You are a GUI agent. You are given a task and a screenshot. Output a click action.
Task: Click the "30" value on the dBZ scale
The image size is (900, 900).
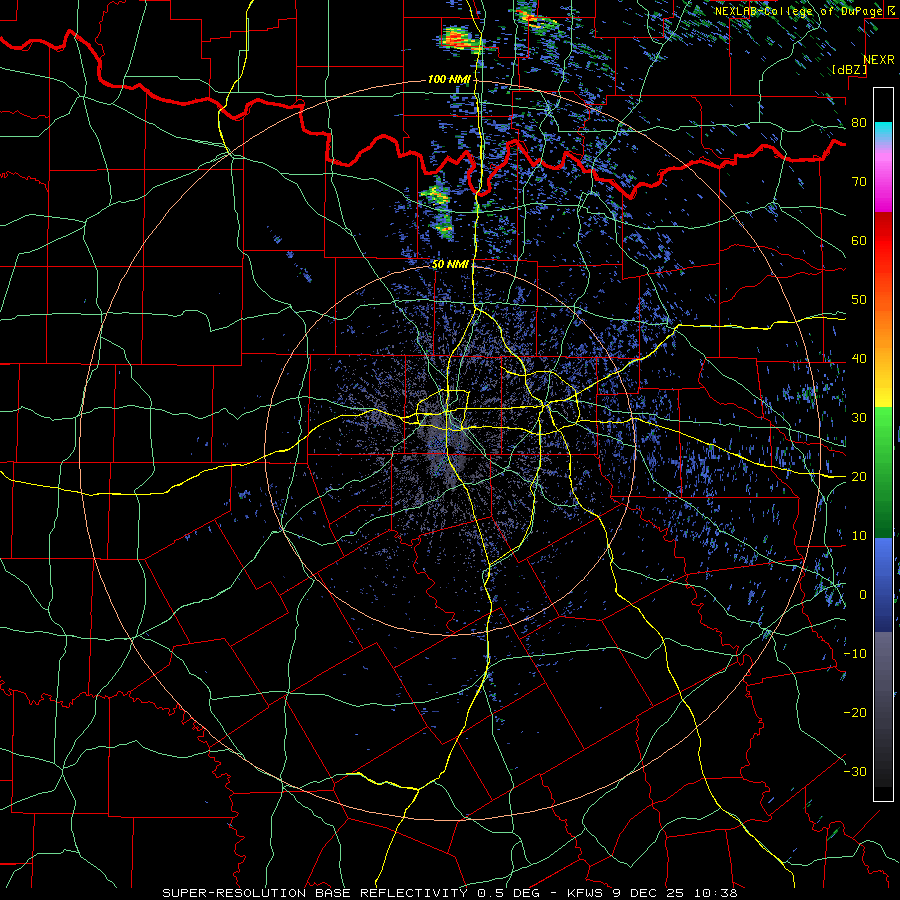click(859, 417)
